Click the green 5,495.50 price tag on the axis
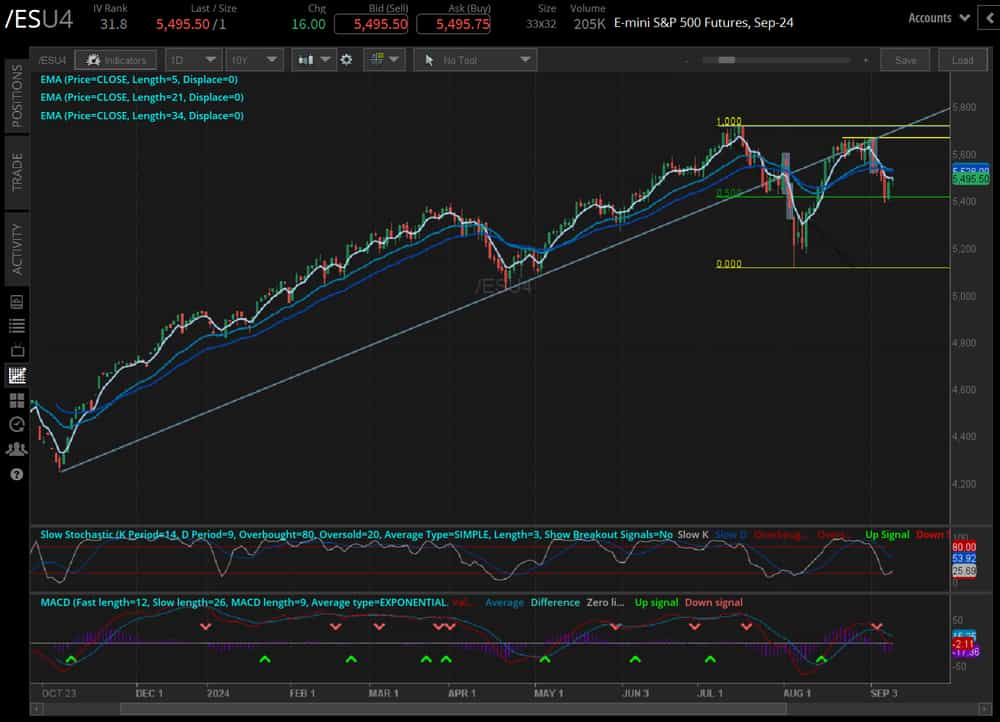1000x722 pixels. coord(971,180)
